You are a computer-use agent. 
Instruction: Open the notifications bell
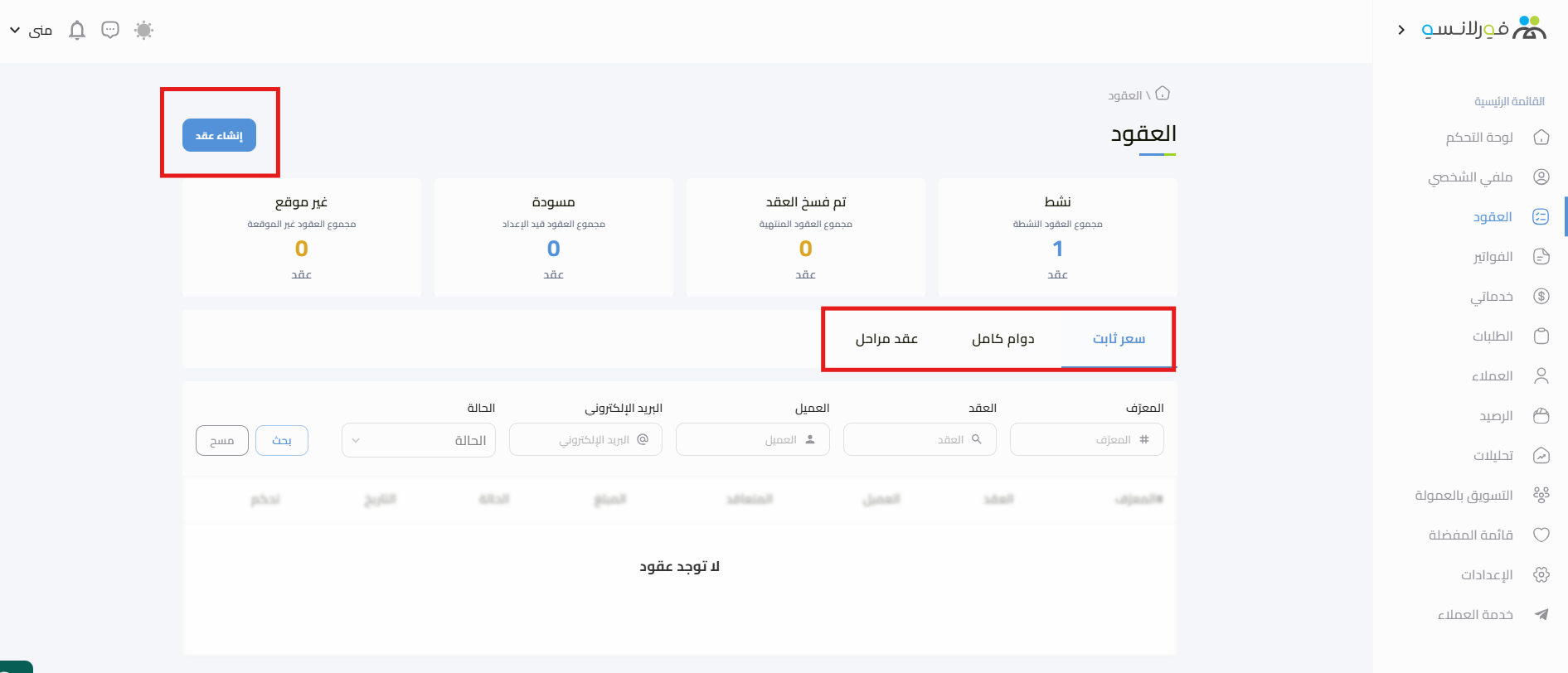77,31
